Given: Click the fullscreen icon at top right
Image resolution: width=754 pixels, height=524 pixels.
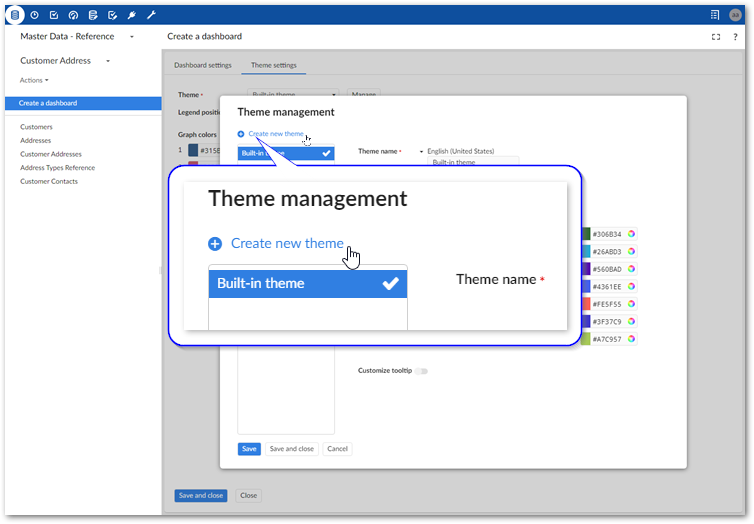Looking at the screenshot, I should click(x=716, y=37).
